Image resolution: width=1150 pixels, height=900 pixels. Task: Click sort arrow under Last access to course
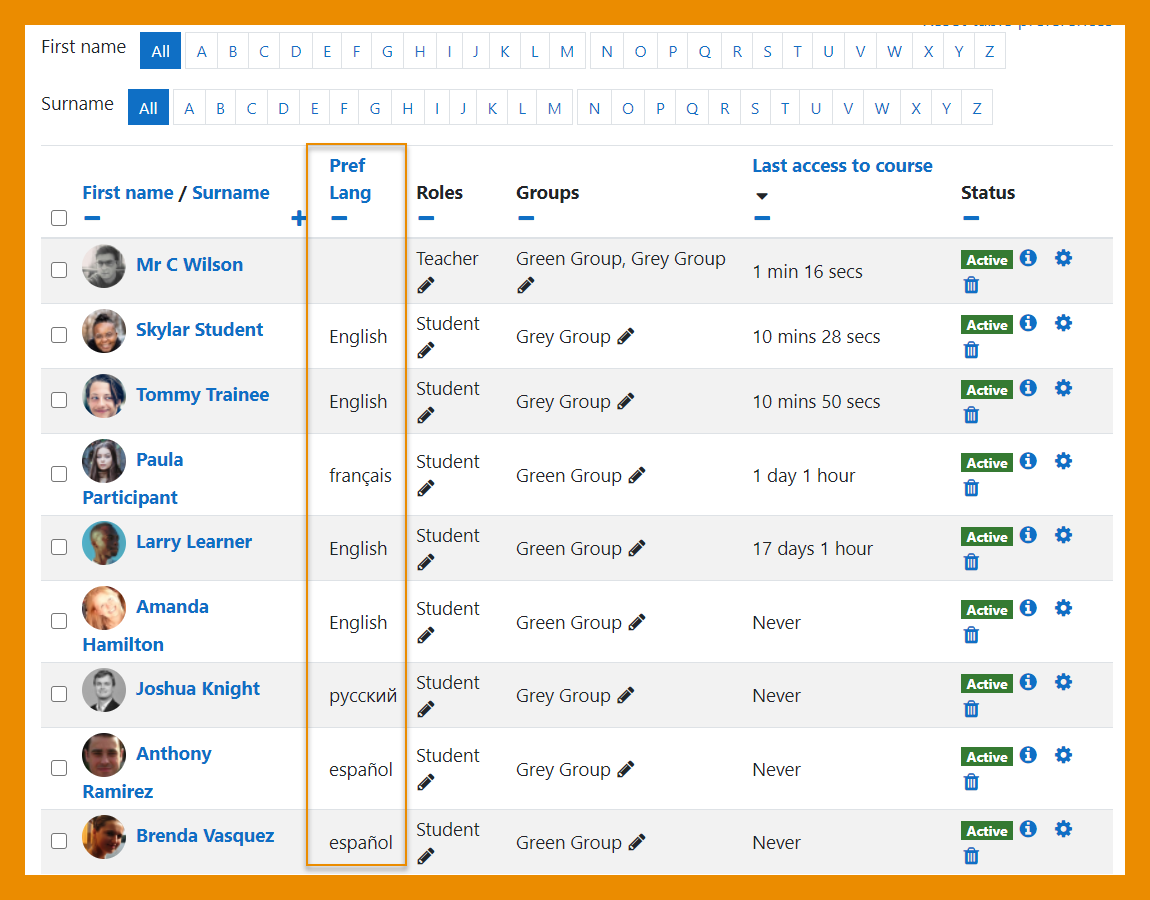coord(762,196)
